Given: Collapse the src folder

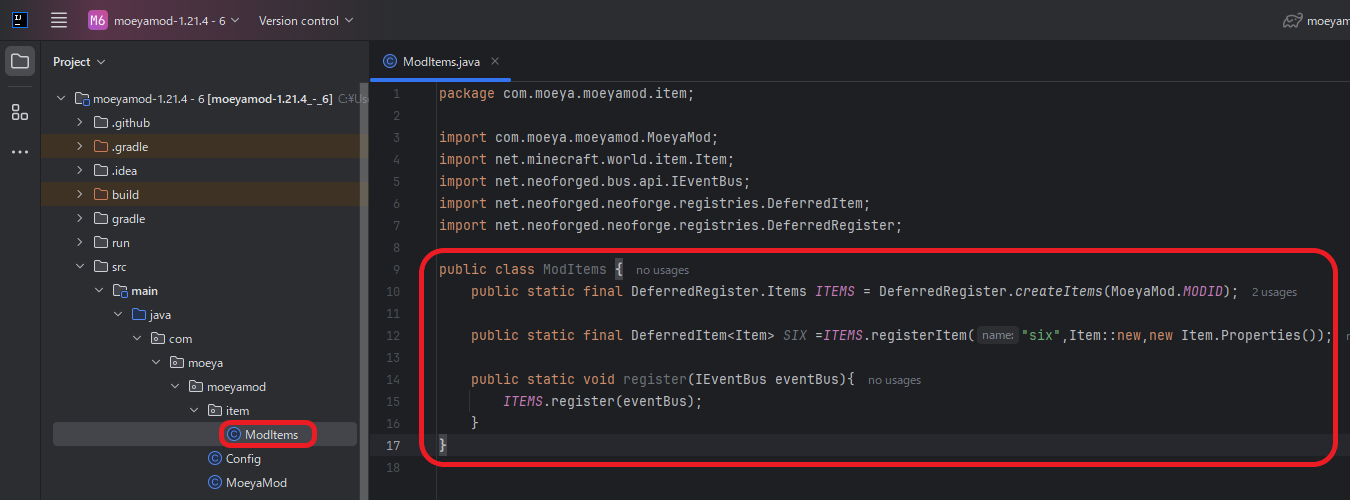Looking at the screenshot, I should [x=80, y=267].
